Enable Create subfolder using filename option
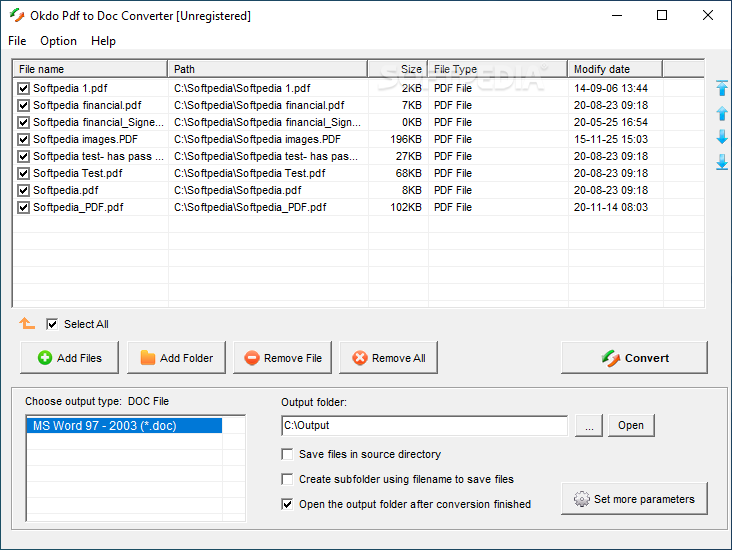 (287, 479)
